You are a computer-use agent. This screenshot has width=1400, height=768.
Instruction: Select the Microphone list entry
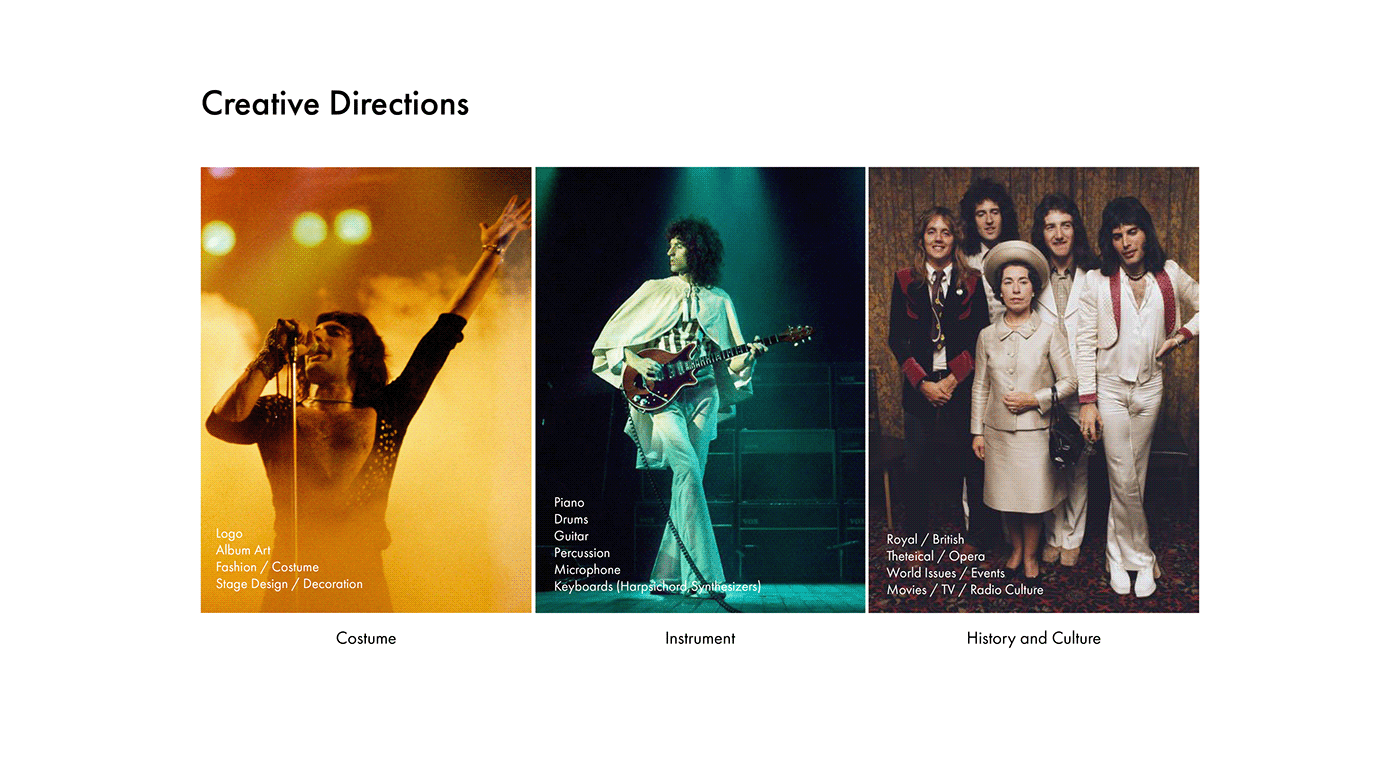click(x=587, y=570)
